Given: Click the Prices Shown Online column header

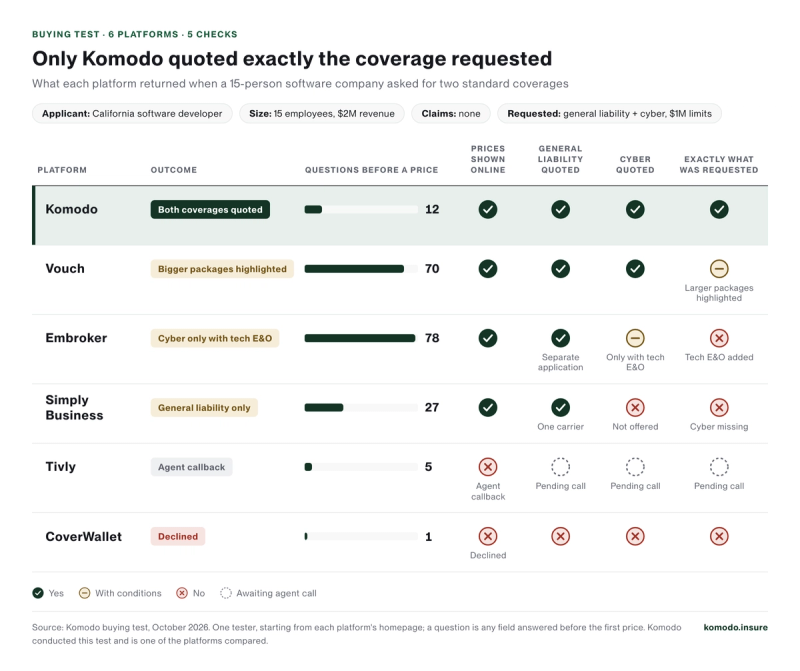Looking at the screenshot, I should pos(488,159).
